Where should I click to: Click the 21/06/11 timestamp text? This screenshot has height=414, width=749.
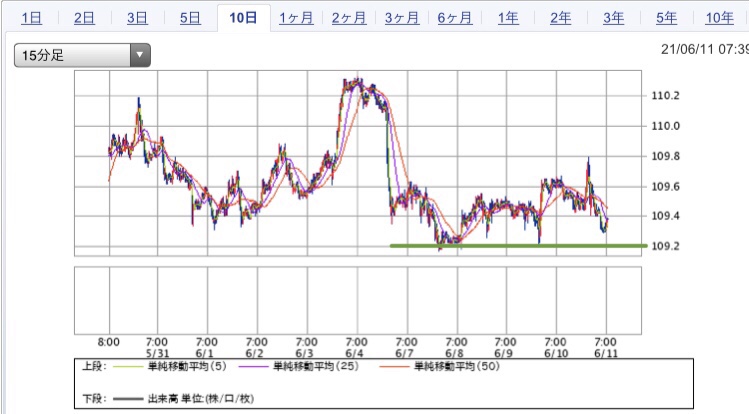(x=705, y=49)
